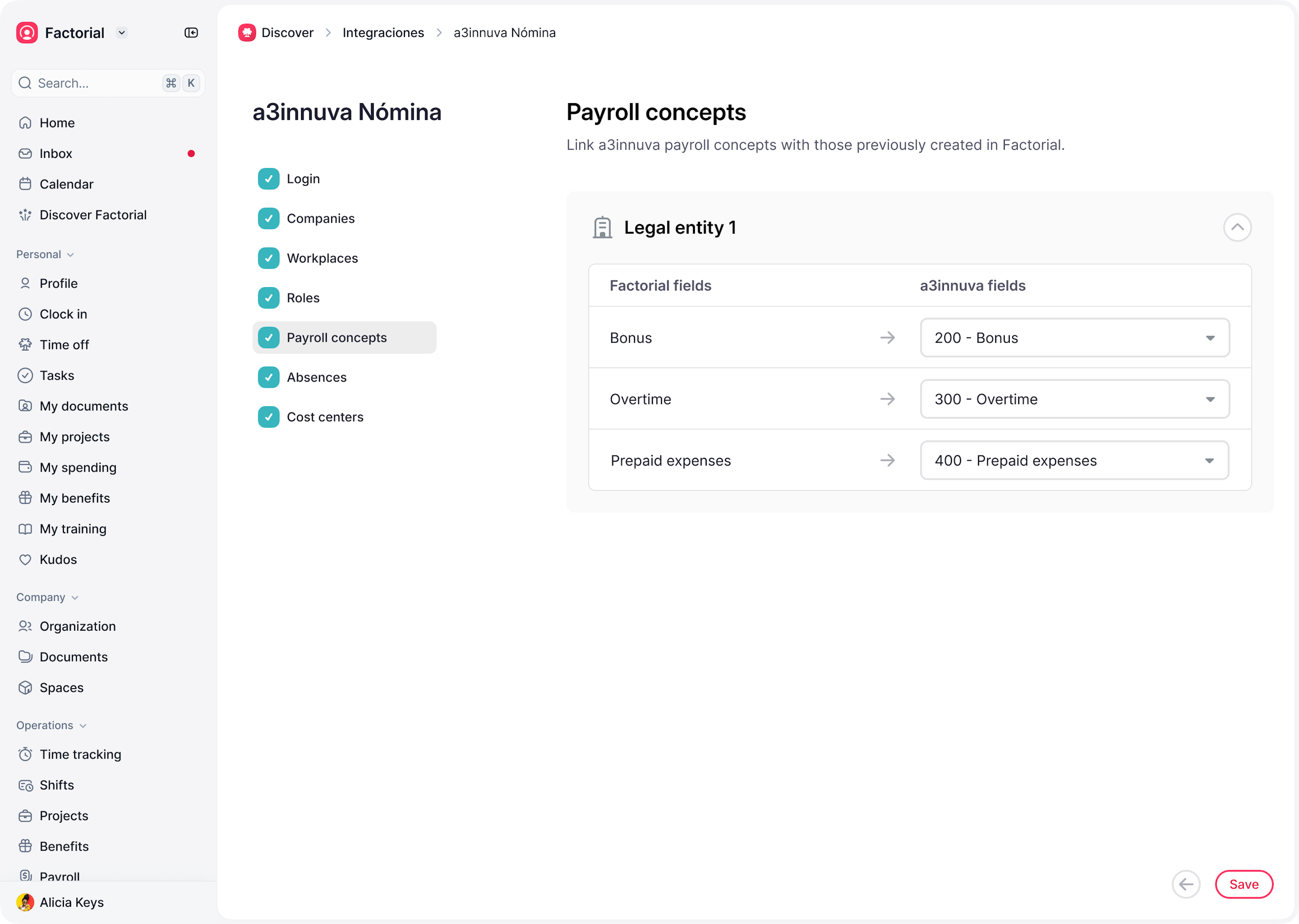Click the Clock in clock icon

click(25, 314)
